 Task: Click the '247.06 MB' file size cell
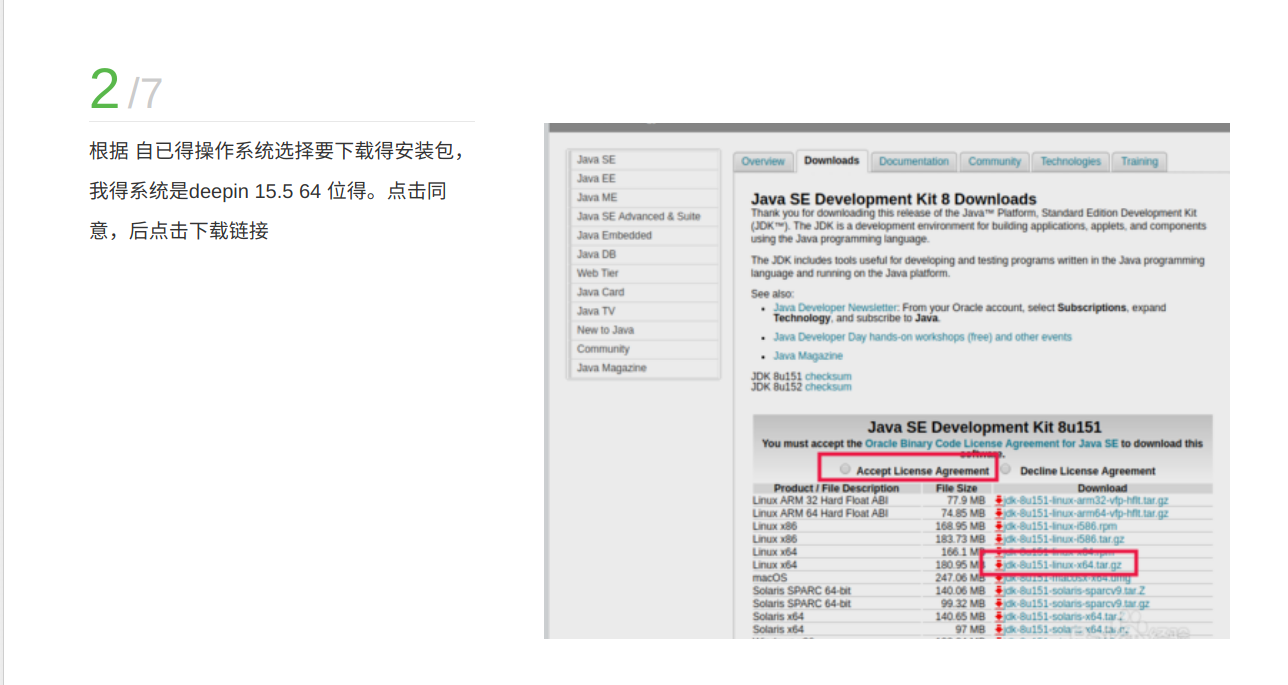pos(960,579)
